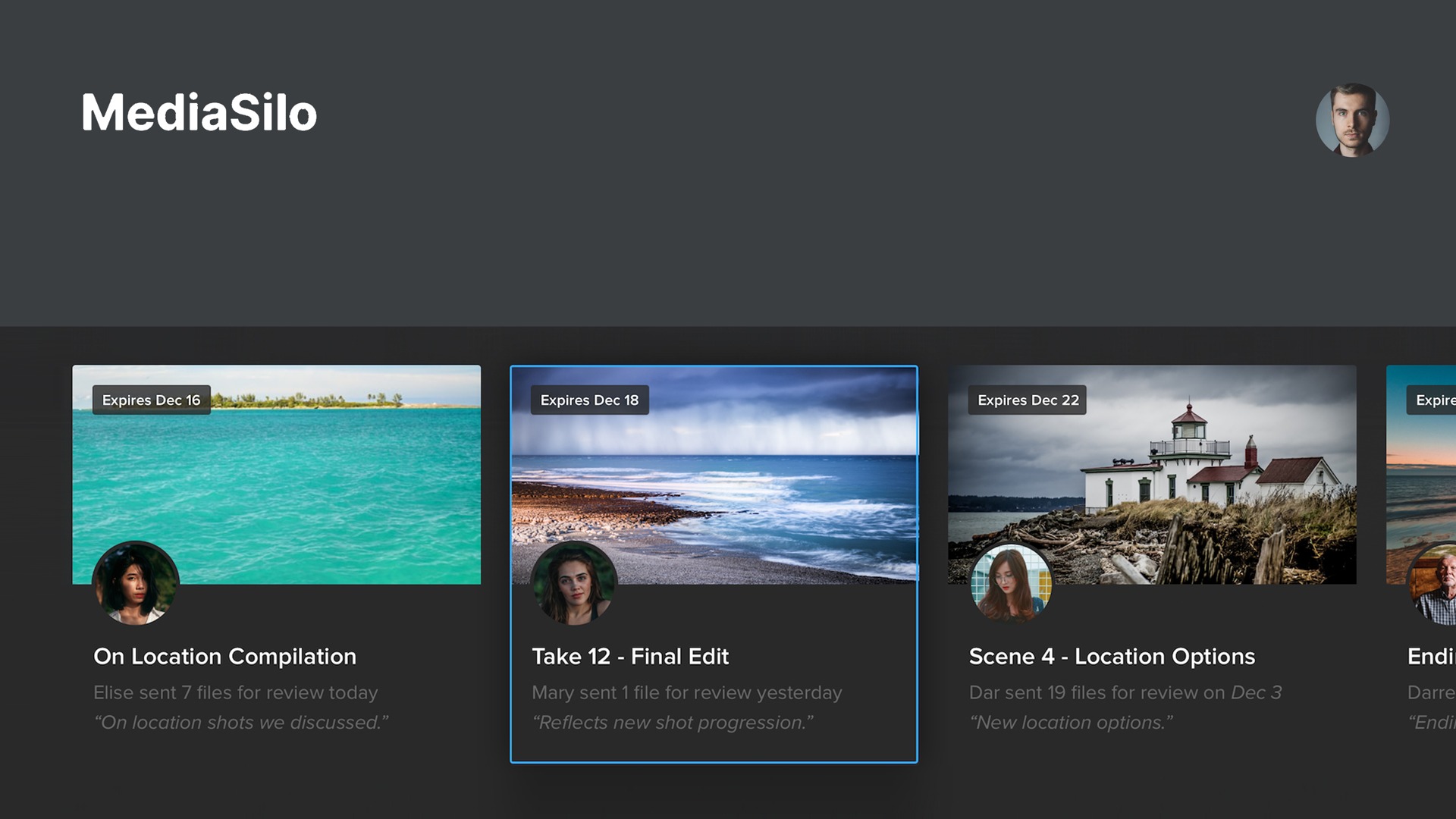The image size is (1456, 819).
Task: Open the lighthouse thumbnail of Scene 4
Action: [1152, 475]
